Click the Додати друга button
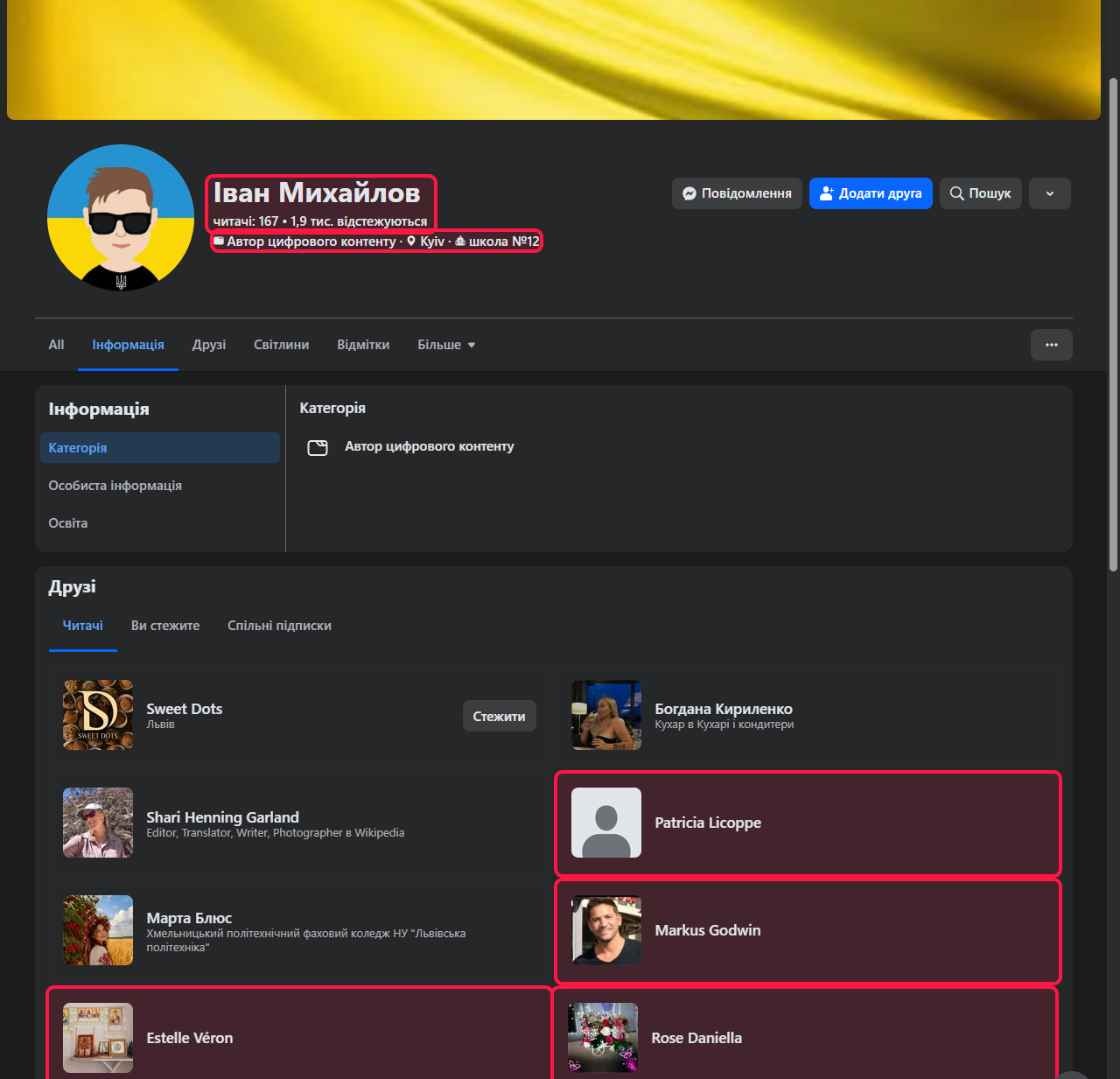Viewport: 1120px width, 1079px height. coord(871,193)
